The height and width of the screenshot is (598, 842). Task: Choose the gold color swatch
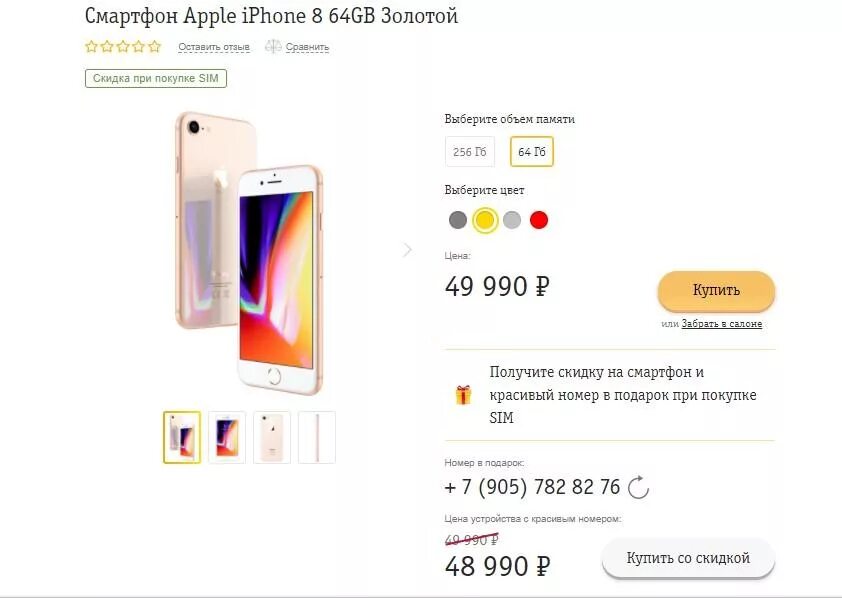(485, 220)
